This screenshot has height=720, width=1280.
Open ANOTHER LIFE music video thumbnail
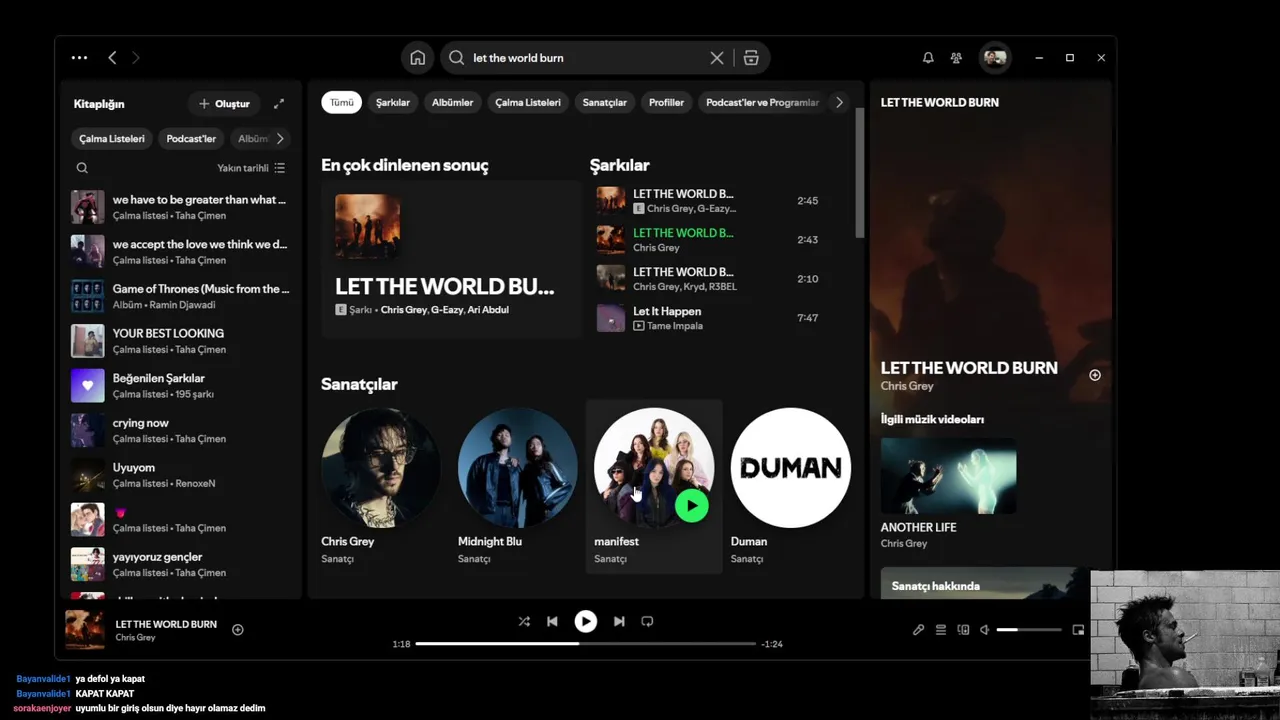pyautogui.click(x=948, y=476)
